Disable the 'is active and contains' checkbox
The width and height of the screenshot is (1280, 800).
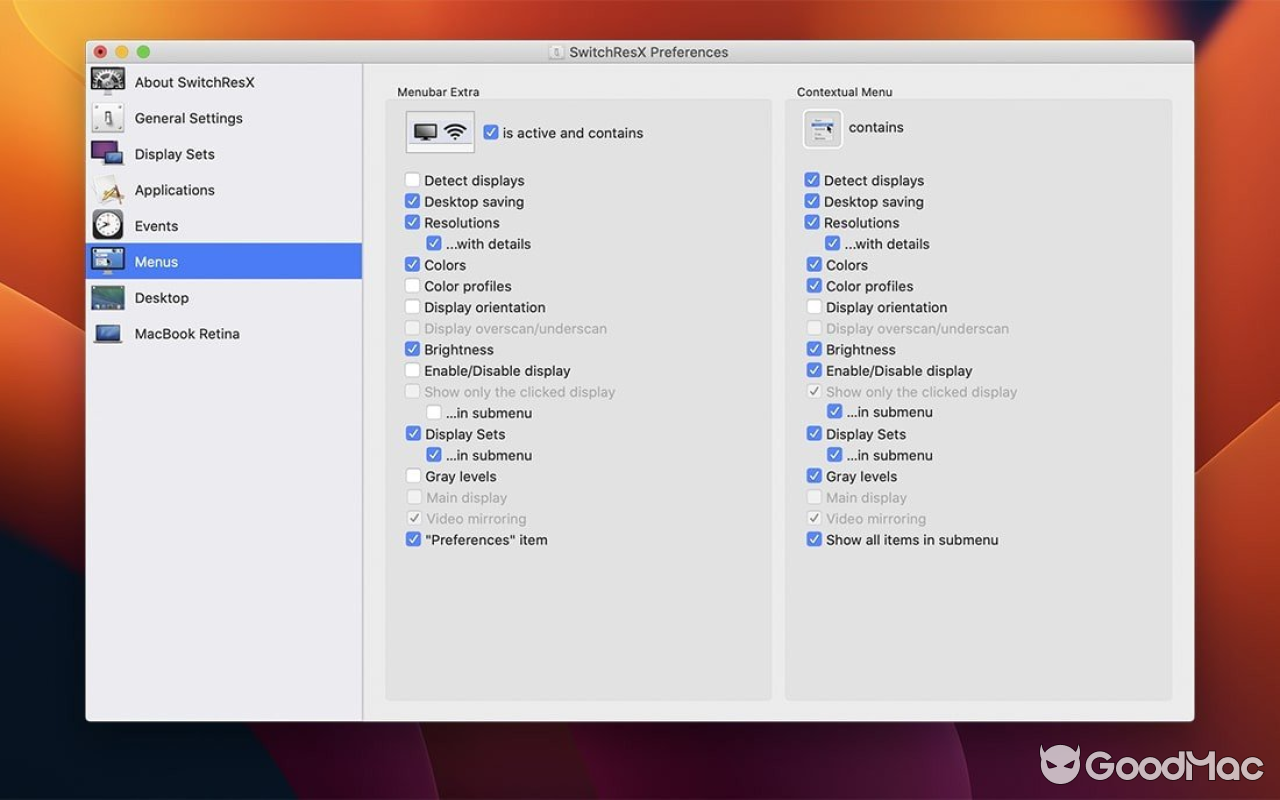pyautogui.click(x=490, y=131)
